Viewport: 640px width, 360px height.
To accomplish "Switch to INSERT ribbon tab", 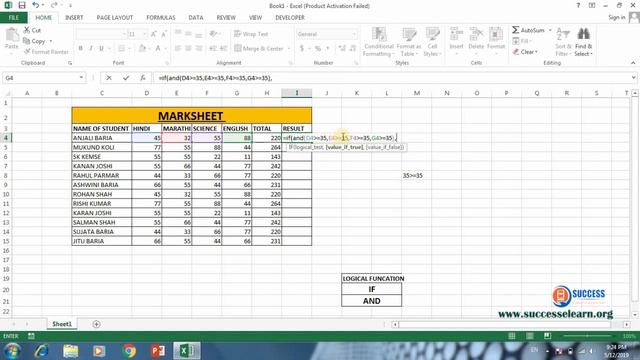I will coord(74,18).
